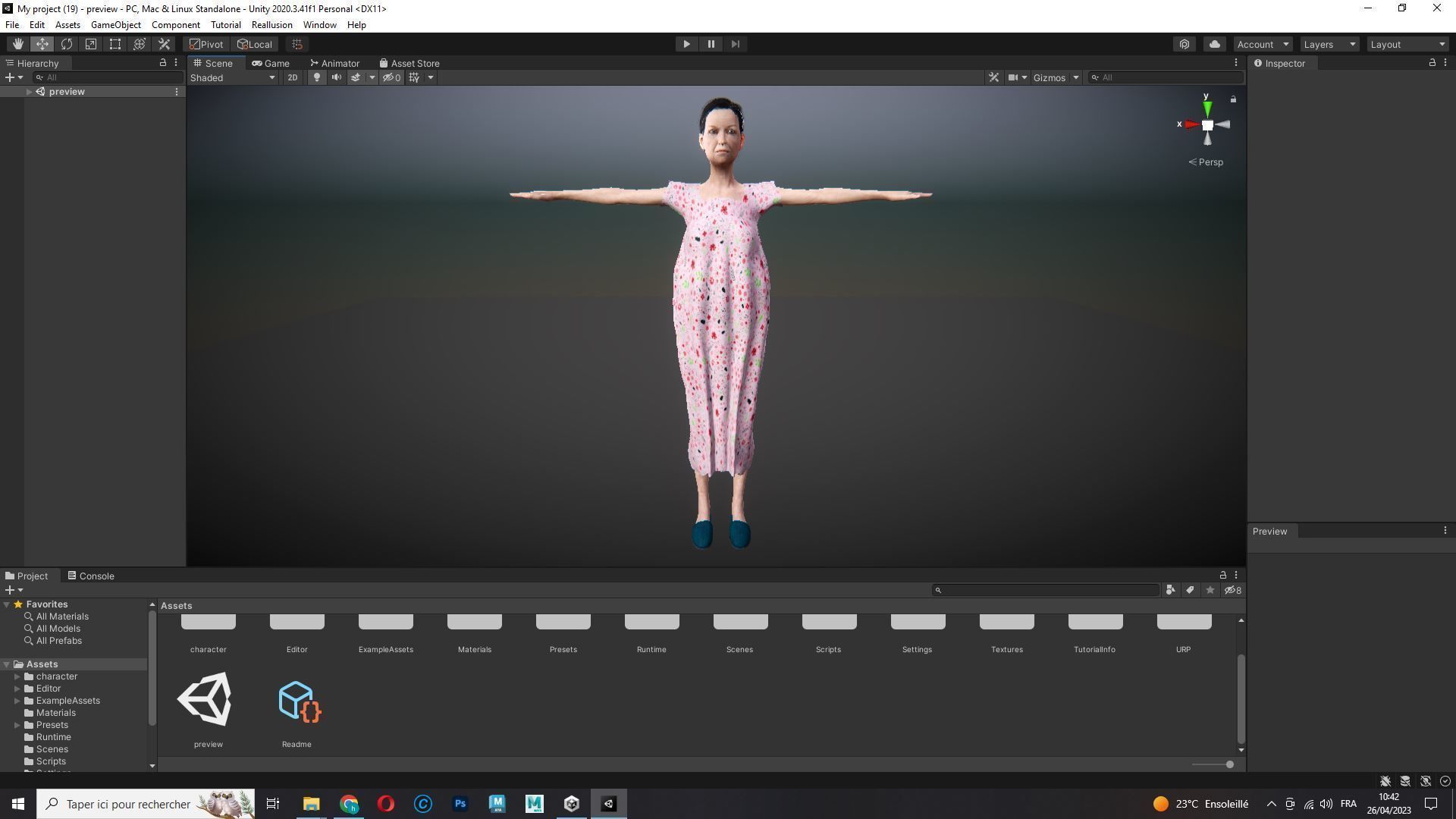Viewport: 1456px width, 819px height.
Task: Toggle 2D scene view mode
Action: (x=292, y=77)
